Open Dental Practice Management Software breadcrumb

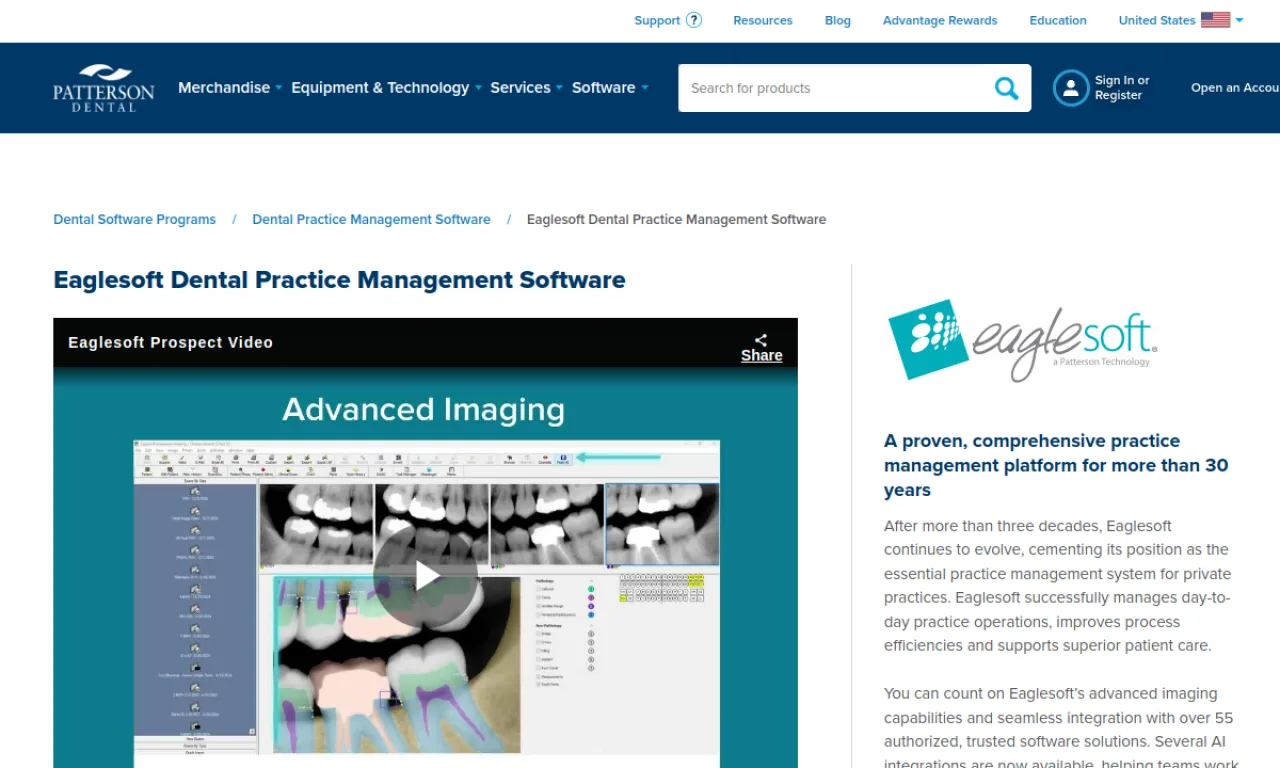click(371, 219)
